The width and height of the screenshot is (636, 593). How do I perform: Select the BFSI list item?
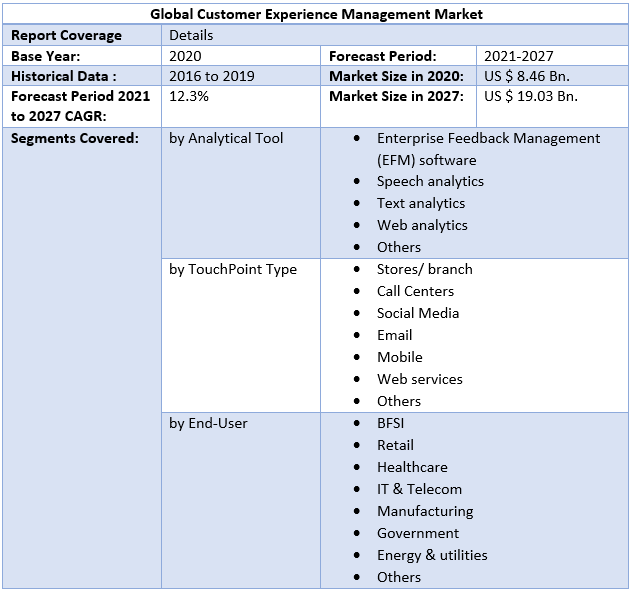390,423
